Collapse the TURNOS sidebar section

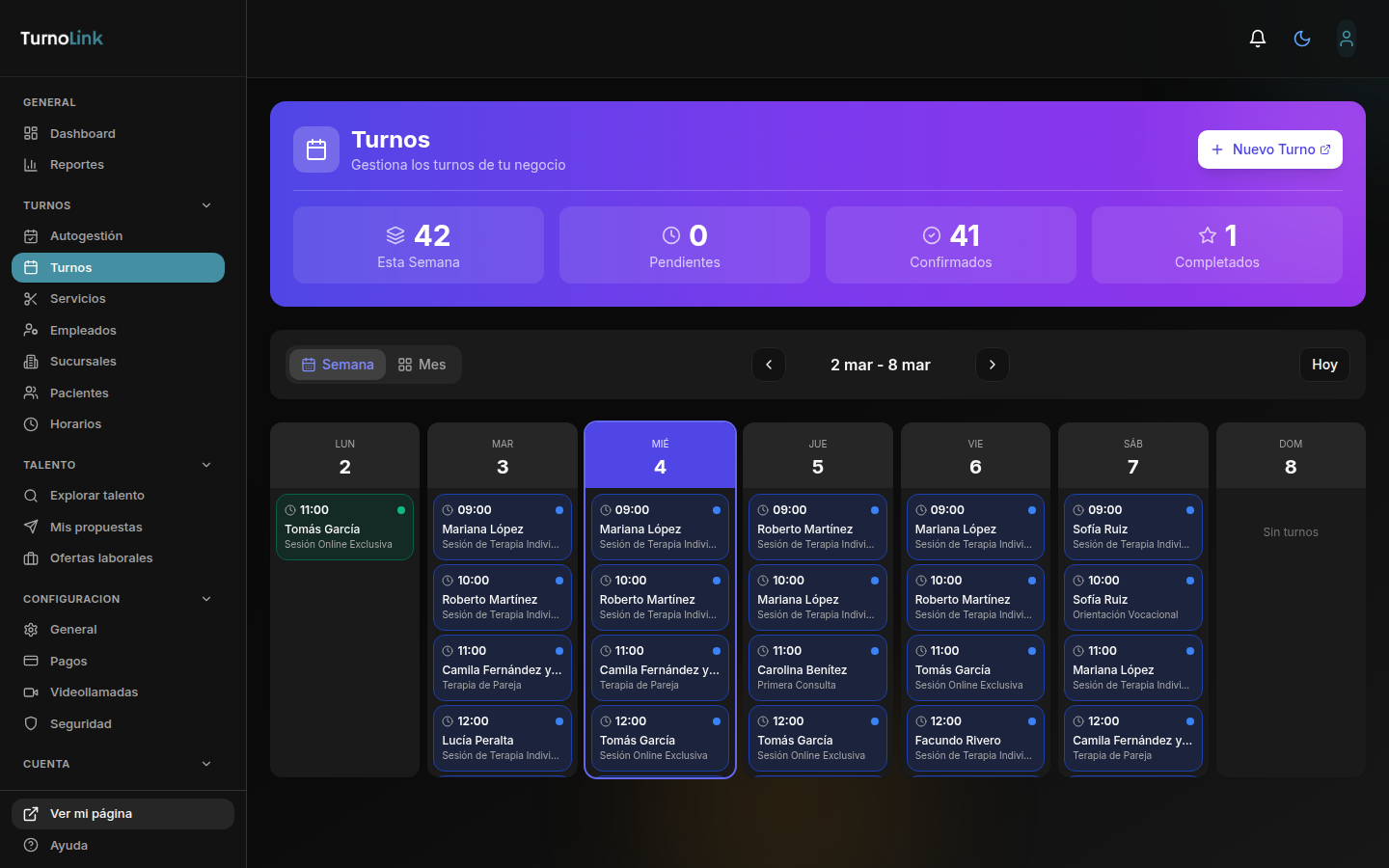coord(206,205)
